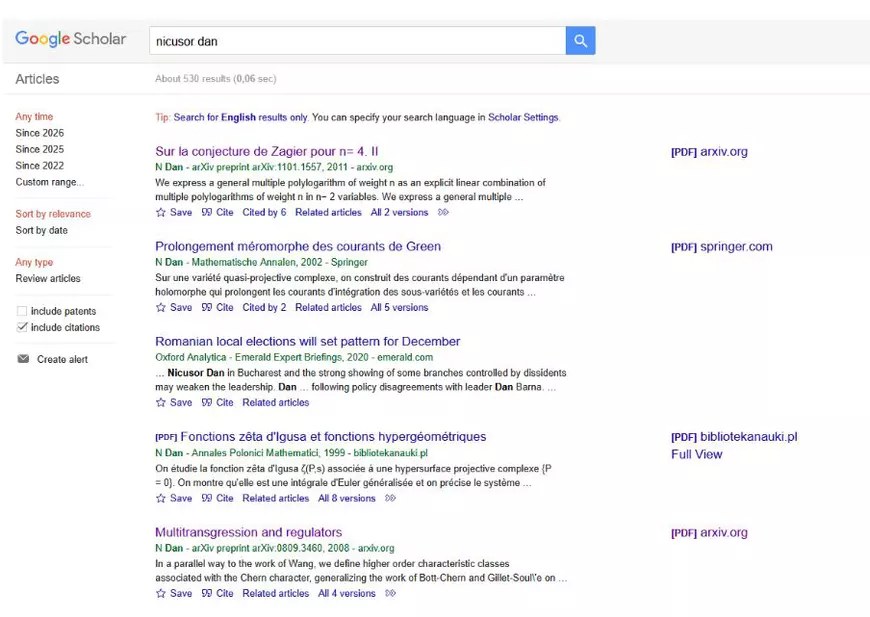870x617 pixels.
Task: Enable the include patents checkbox
Action: [x=22, y=311]
